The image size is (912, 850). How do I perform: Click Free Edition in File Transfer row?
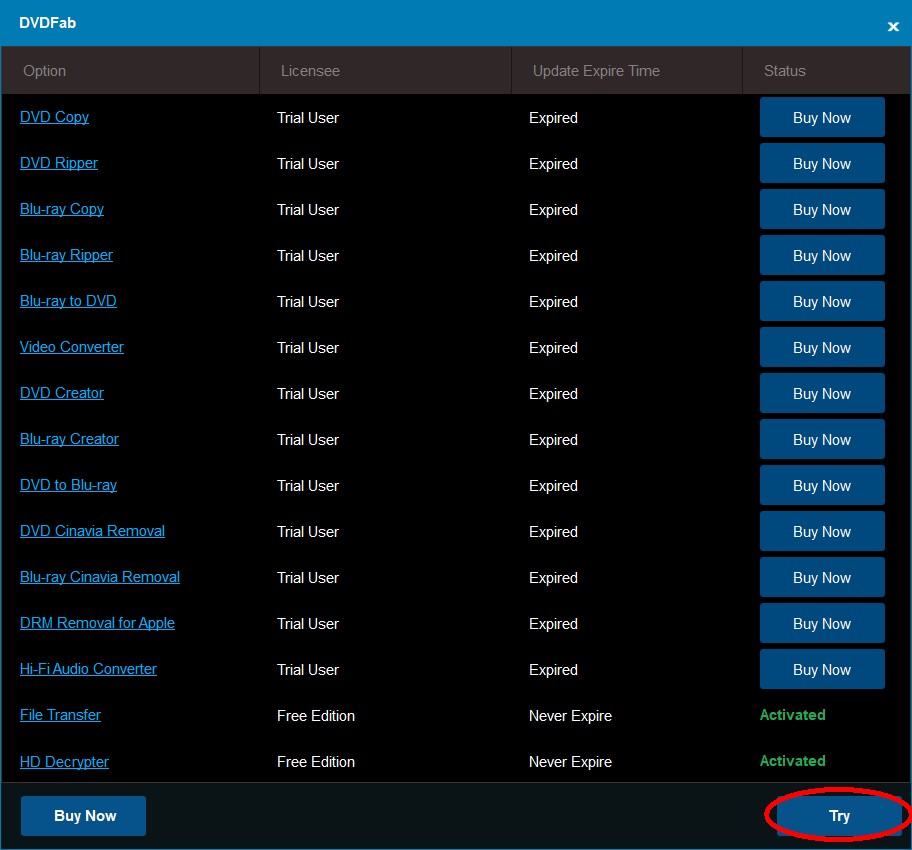pos(316,716)
